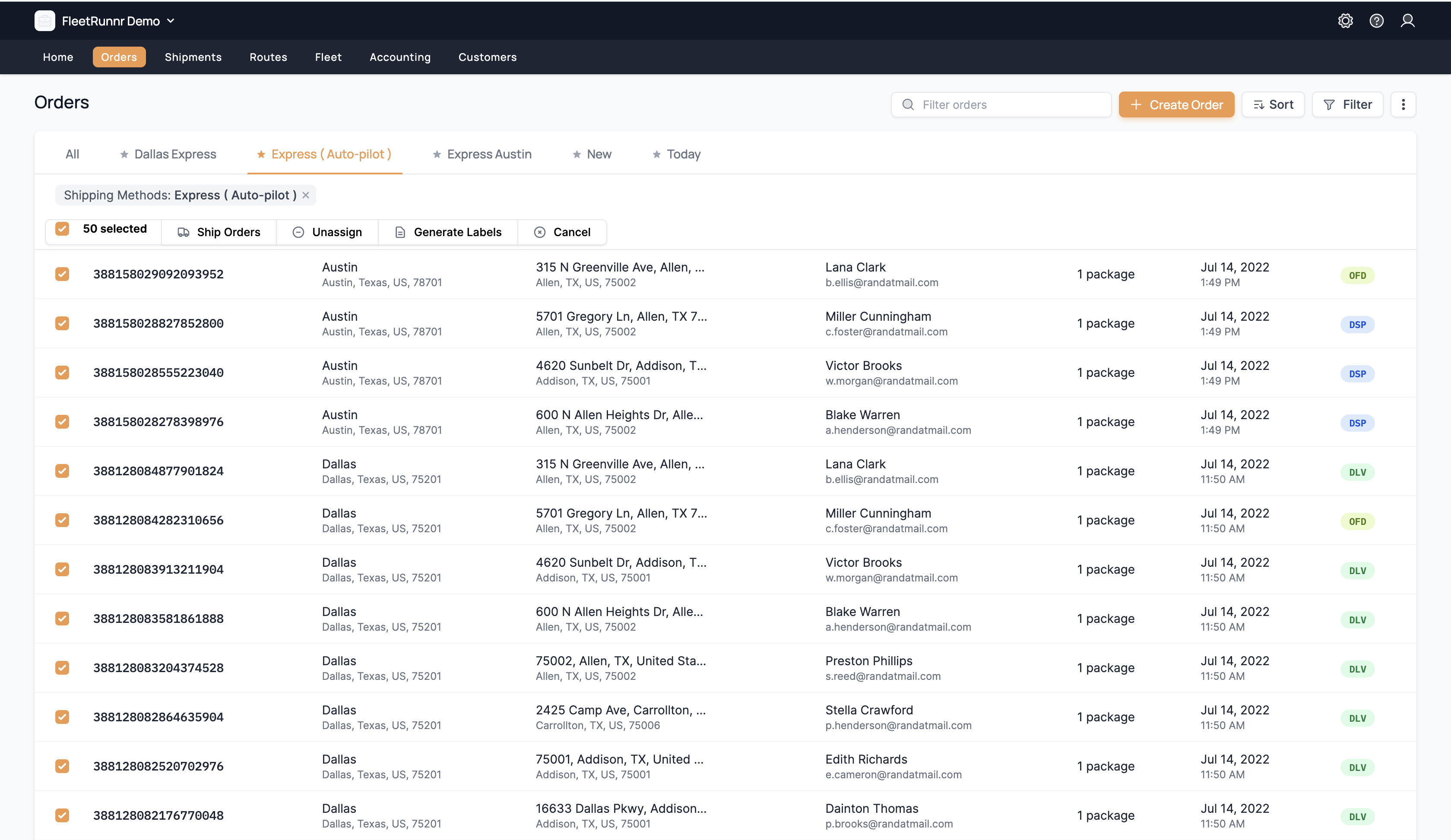Open the settings gear icon
Image resolution: width=1451 pixels, height=840 pixels.
point(1345,21)
